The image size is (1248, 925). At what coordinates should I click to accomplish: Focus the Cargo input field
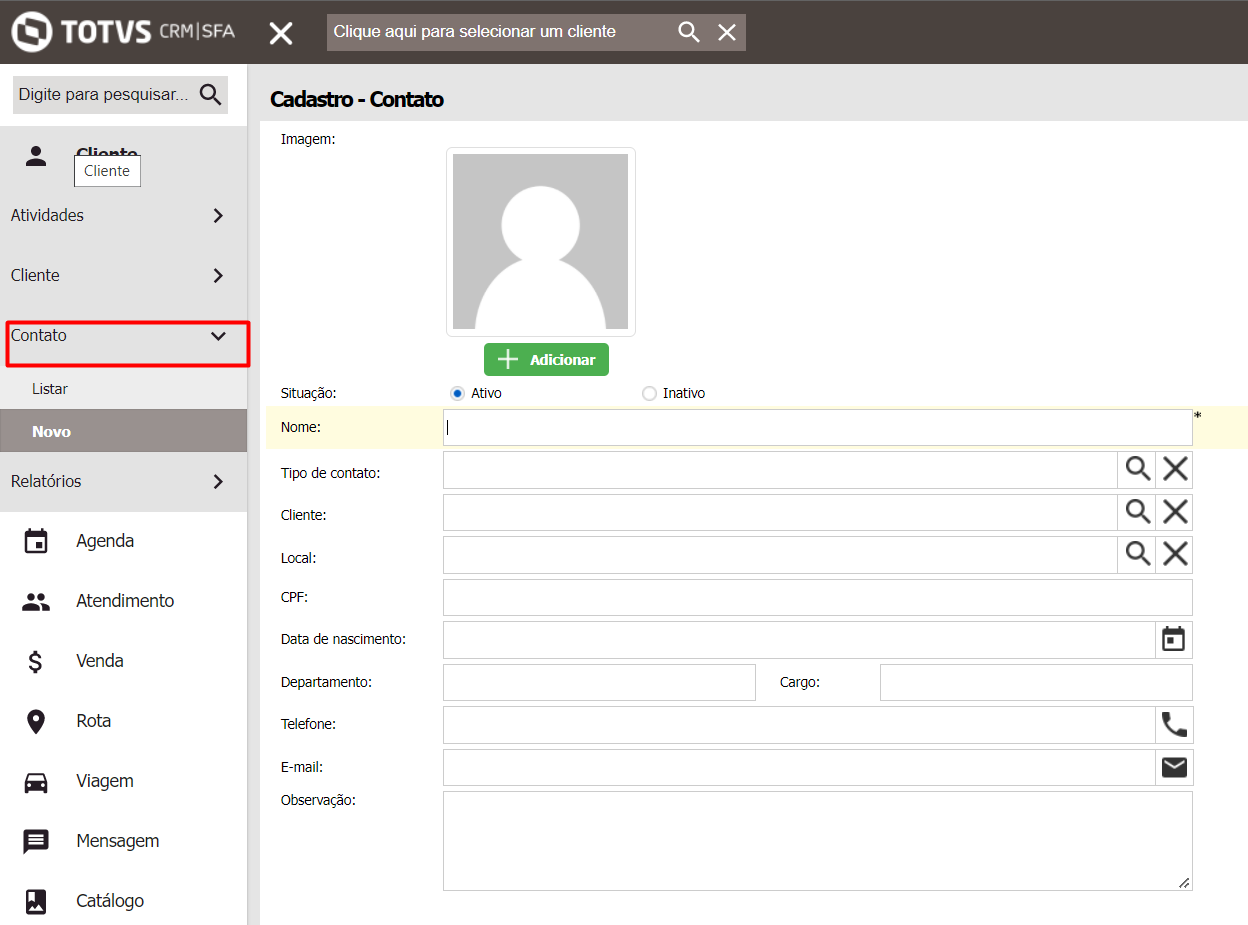point(1036,682)
